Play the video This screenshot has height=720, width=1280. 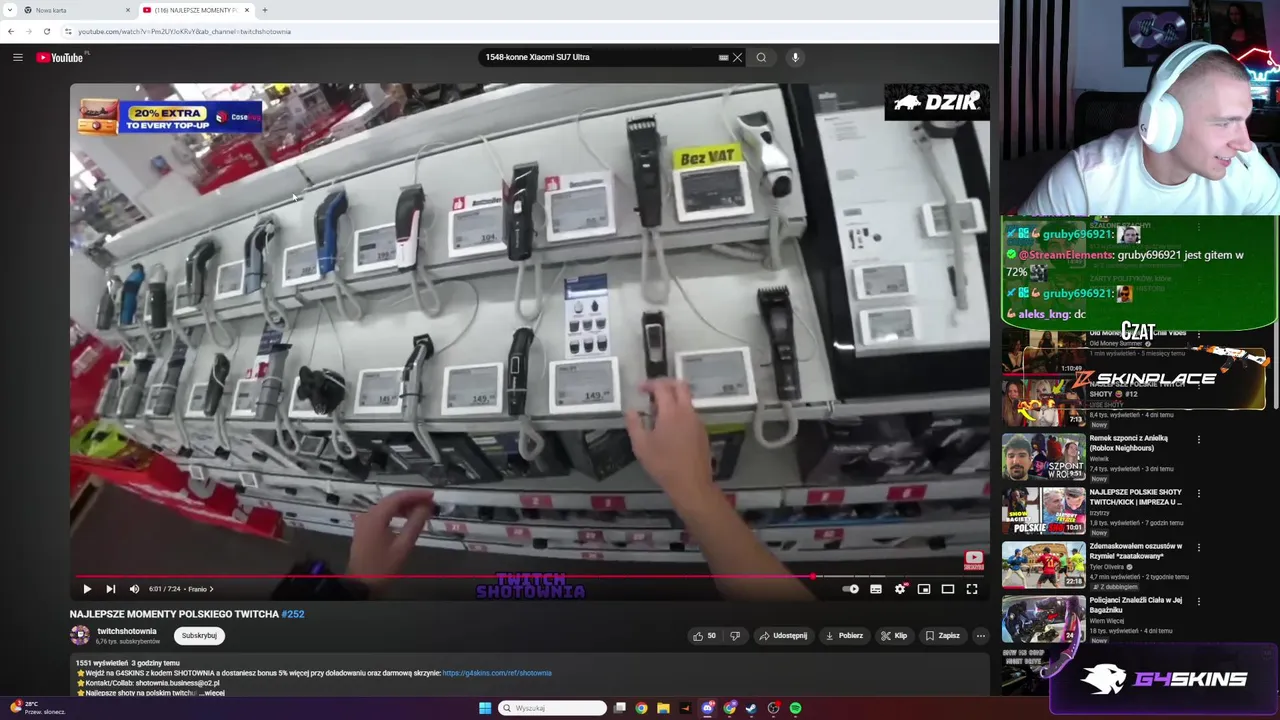coord(87,589)
